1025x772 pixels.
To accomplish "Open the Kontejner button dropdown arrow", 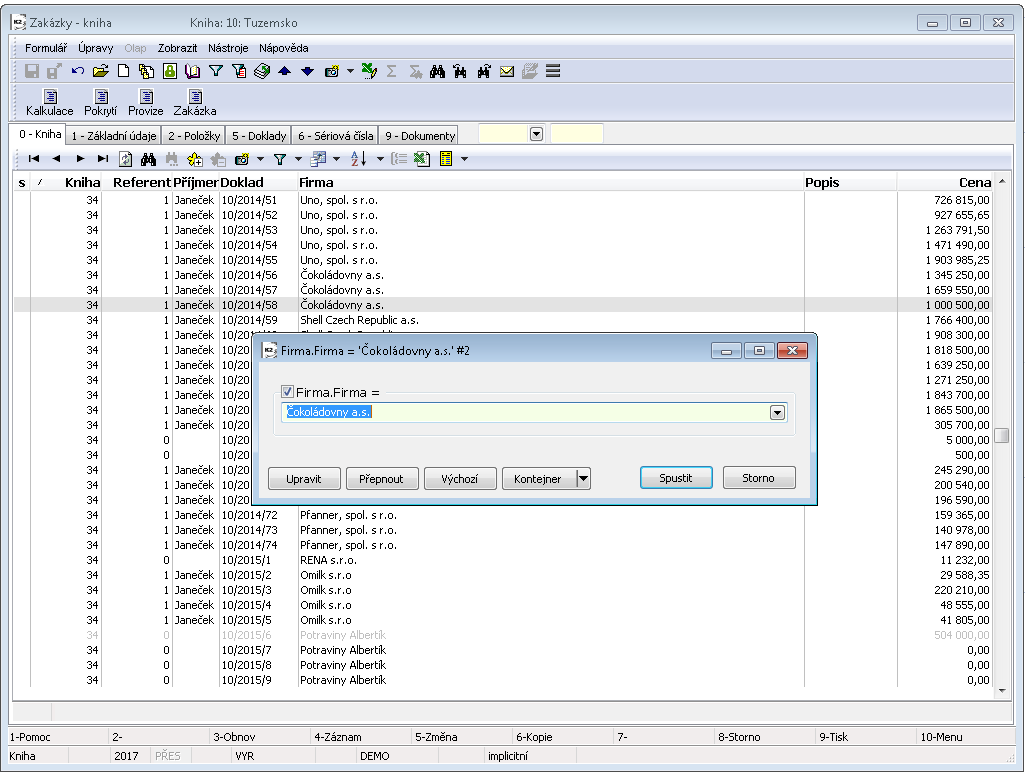I will tap(584, 479).
